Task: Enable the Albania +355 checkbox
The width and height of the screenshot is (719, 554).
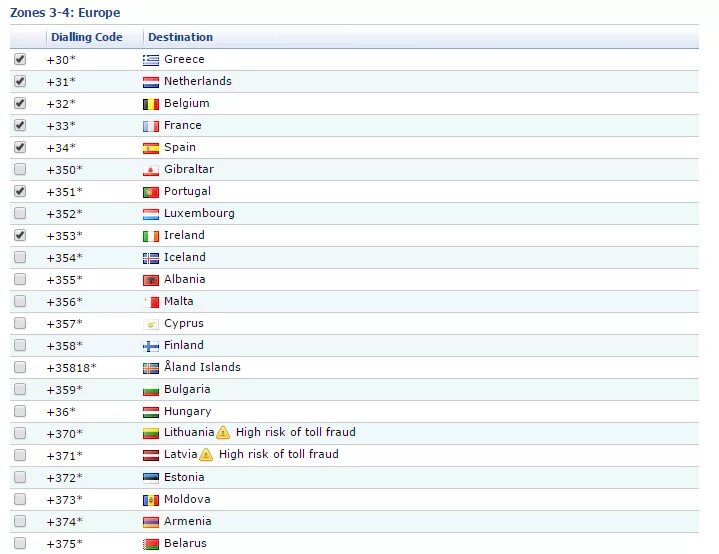Action: (x=20, y=279)
